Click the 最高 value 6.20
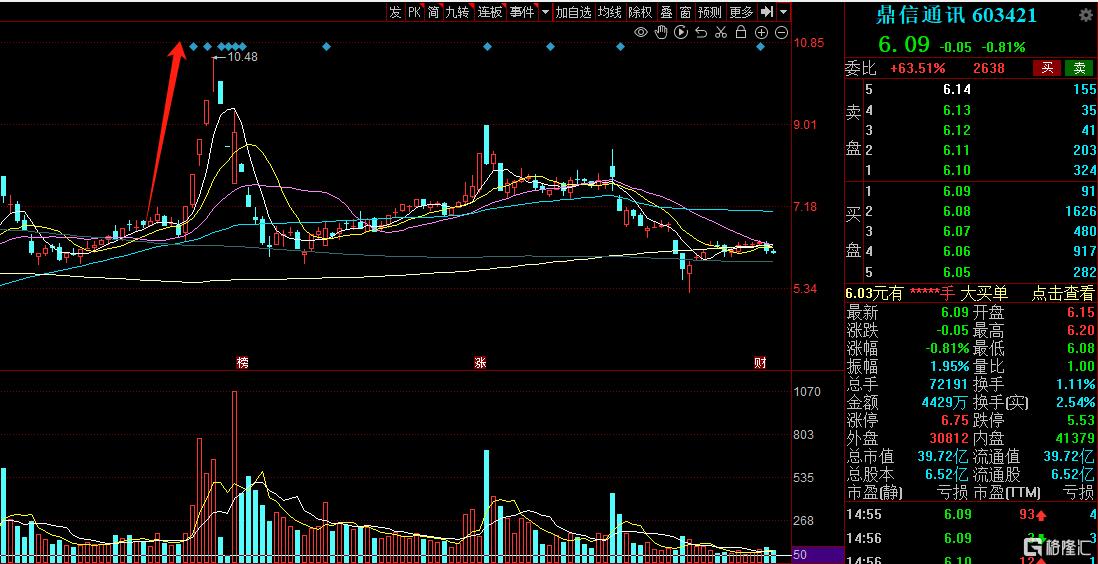 click(1080, 331)
